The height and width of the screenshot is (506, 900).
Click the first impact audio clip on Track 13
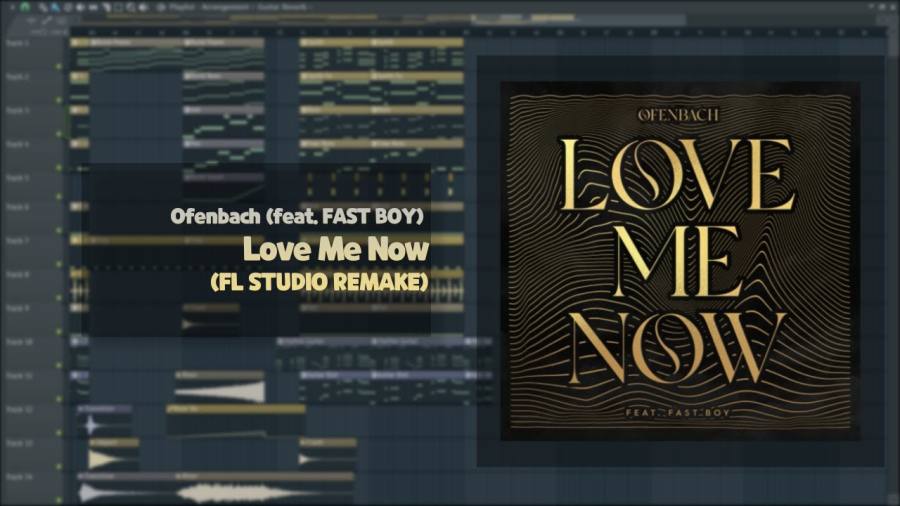coord(114,454)
